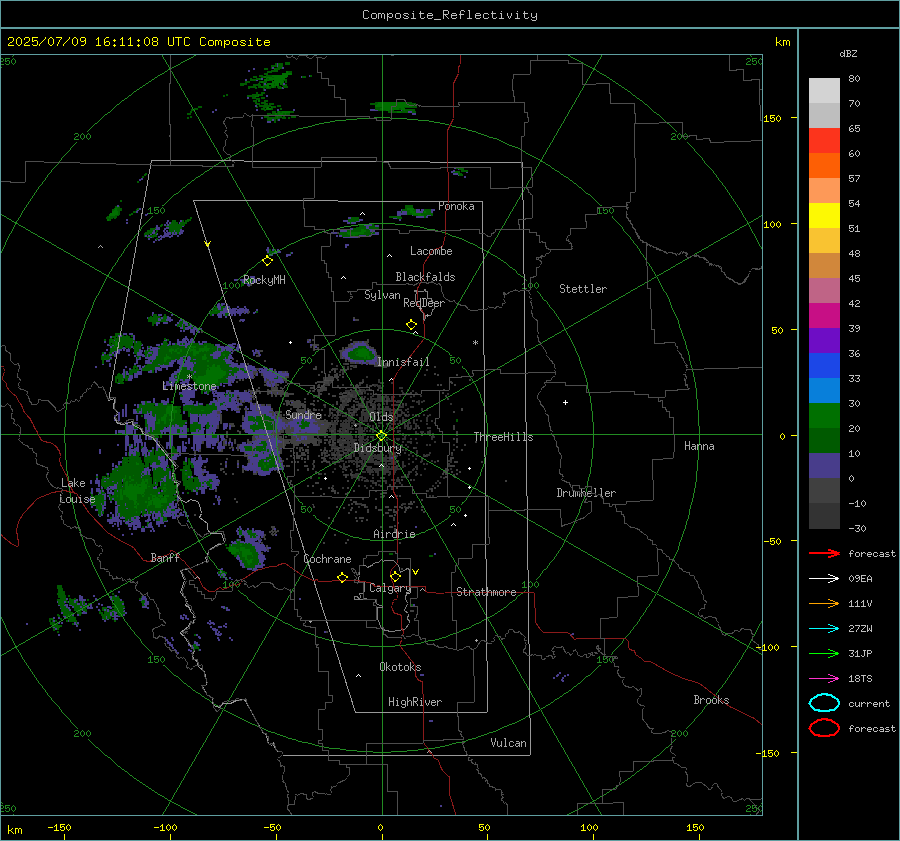Click the Lacombe city label

tap(431, 251)
